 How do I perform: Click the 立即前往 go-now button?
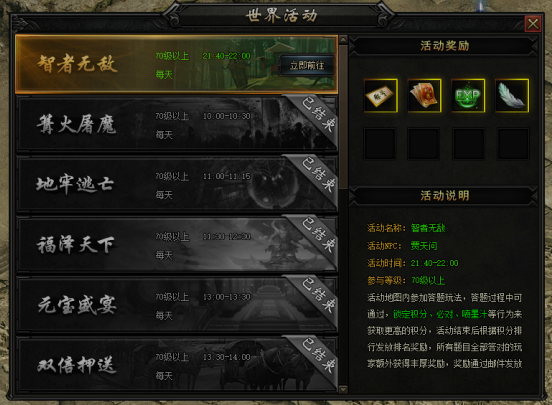[307, 65]
